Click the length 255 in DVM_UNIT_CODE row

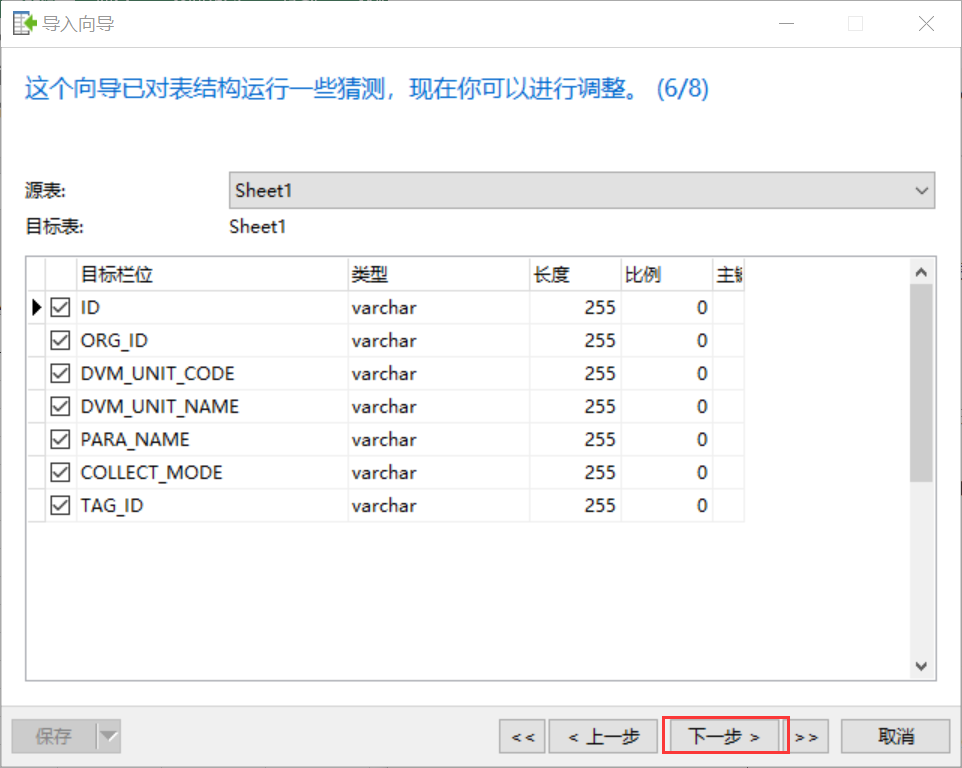pos(575,373)
